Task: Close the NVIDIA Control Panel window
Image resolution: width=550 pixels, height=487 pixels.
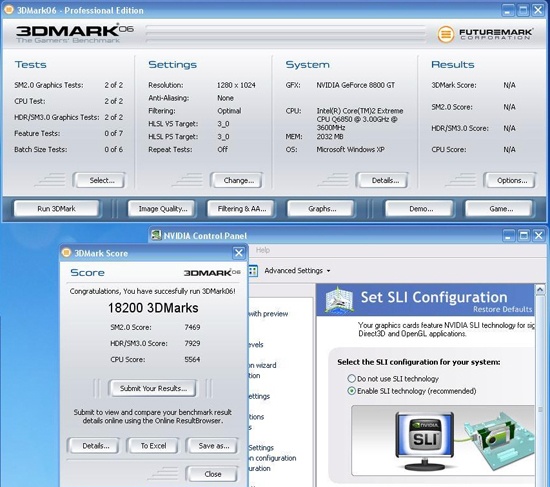Action: [538, 235]
